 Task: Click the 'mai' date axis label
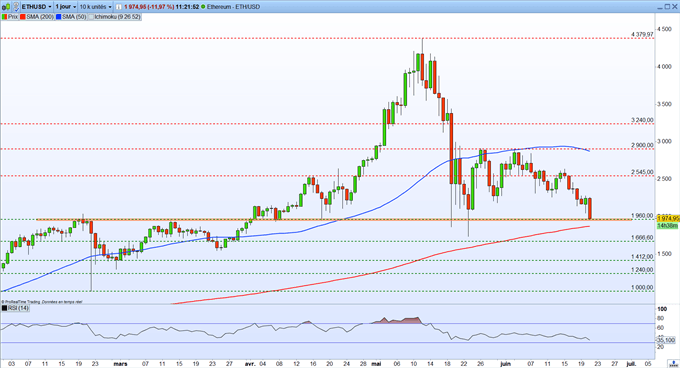[376, 364]
